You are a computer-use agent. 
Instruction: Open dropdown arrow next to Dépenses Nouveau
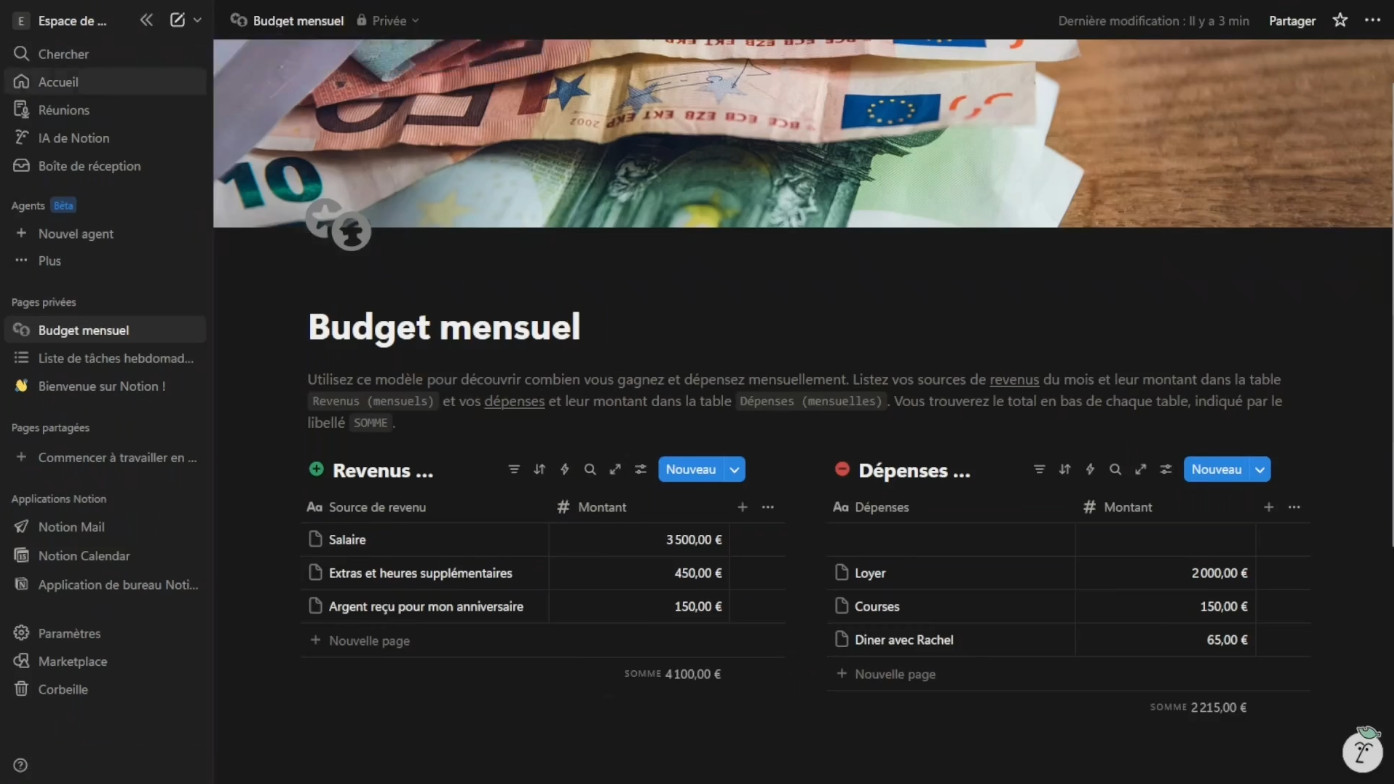pyautogui.click(x=1260, y=469)
